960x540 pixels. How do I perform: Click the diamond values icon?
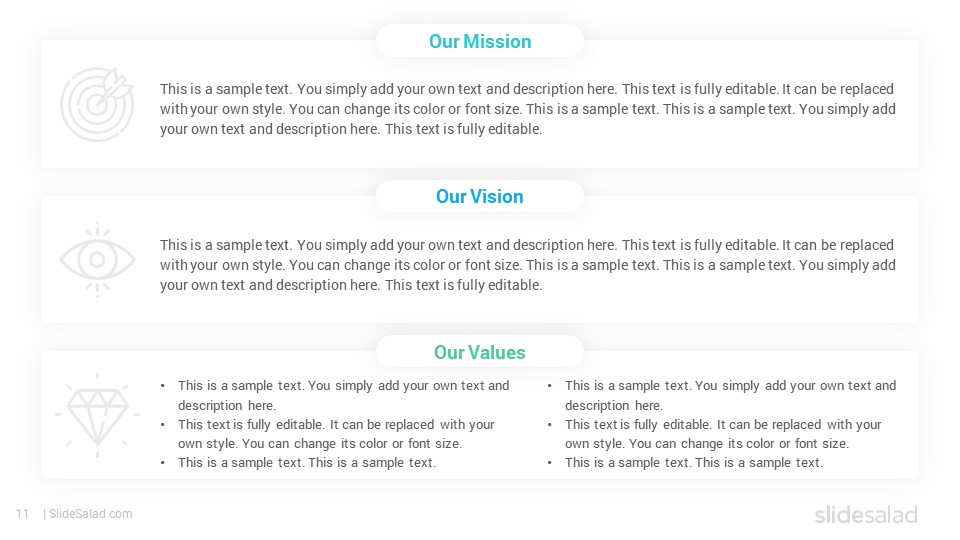(97, 414)
